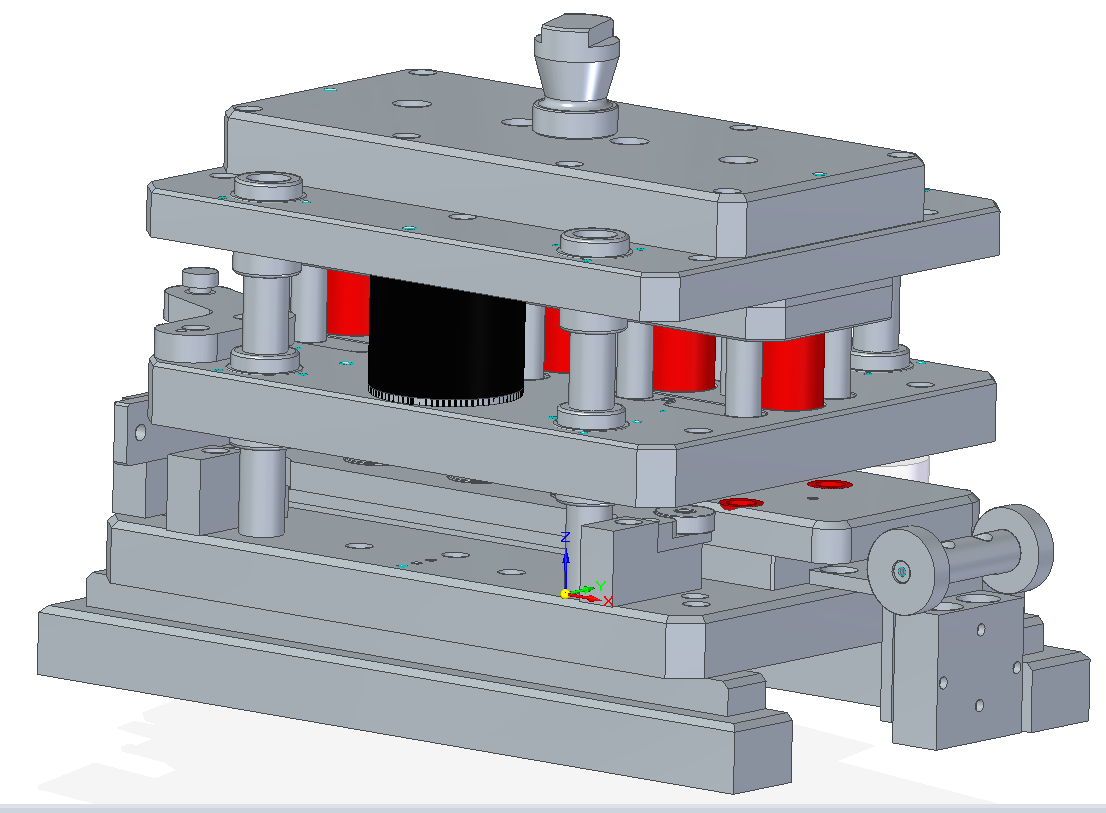Viewport: 1106px width, 813px height.
Task: Click the yellow origin point of triad
Action: (564, 593)
